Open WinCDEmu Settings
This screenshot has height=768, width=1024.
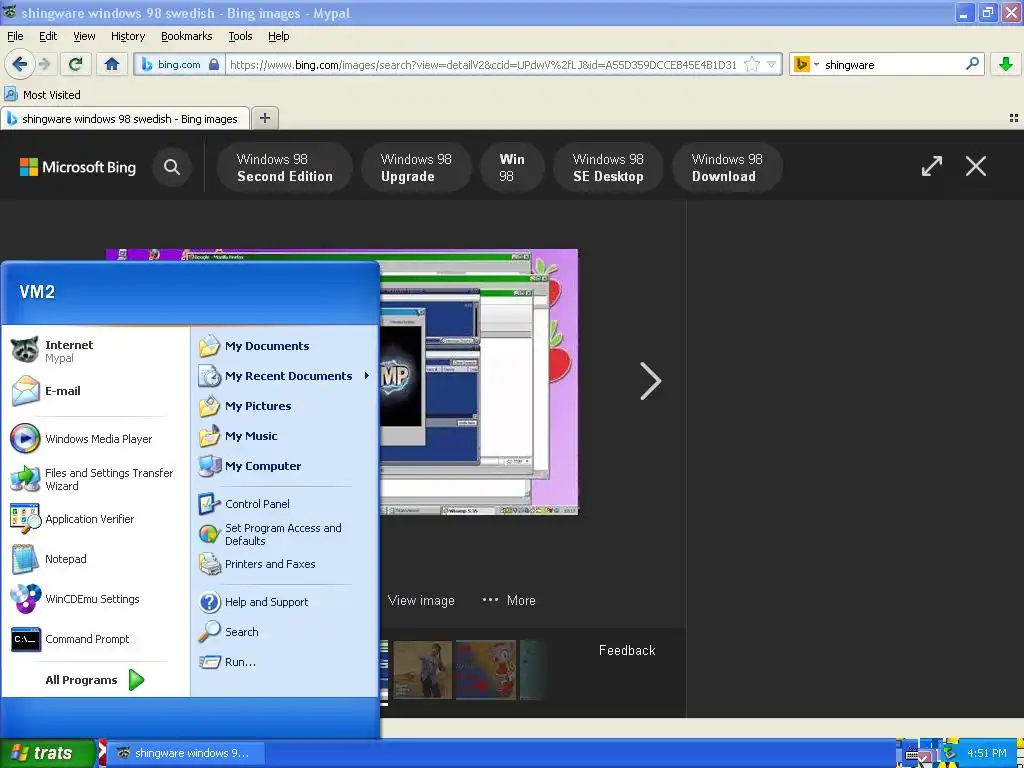click(x=95, y=599)
